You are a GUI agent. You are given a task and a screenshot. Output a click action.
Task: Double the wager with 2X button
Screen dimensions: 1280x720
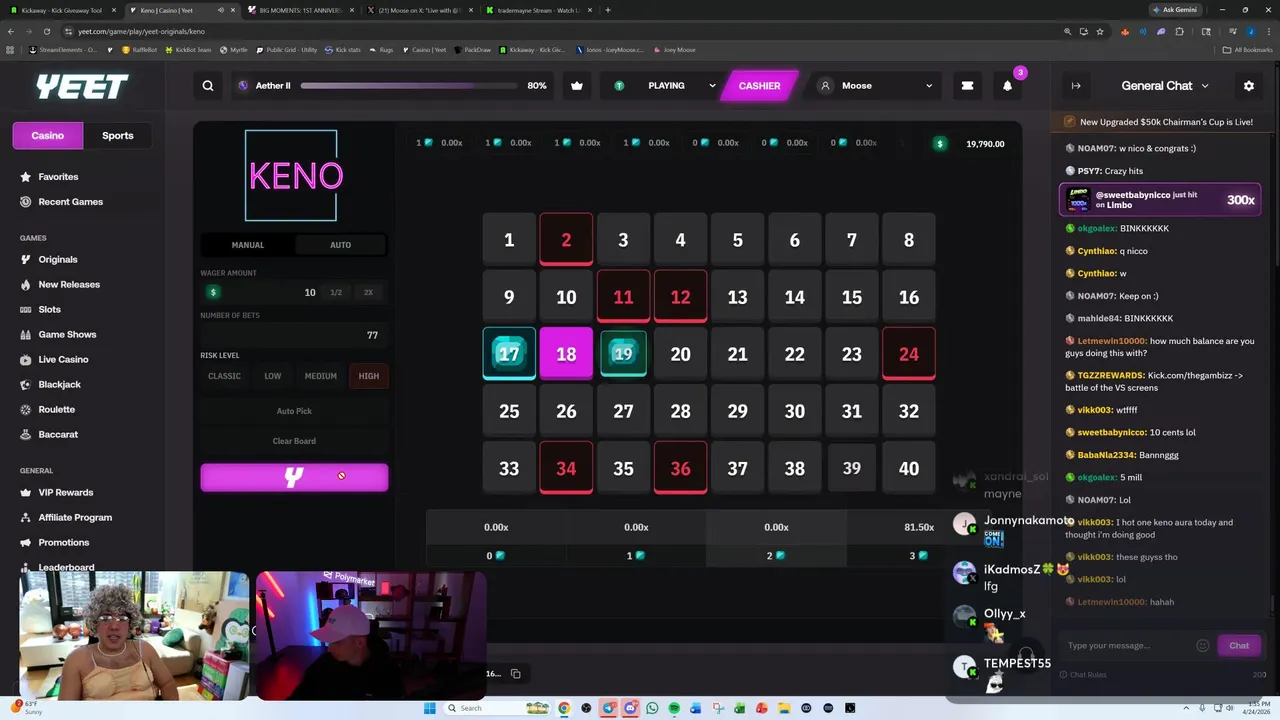(368, 292)
